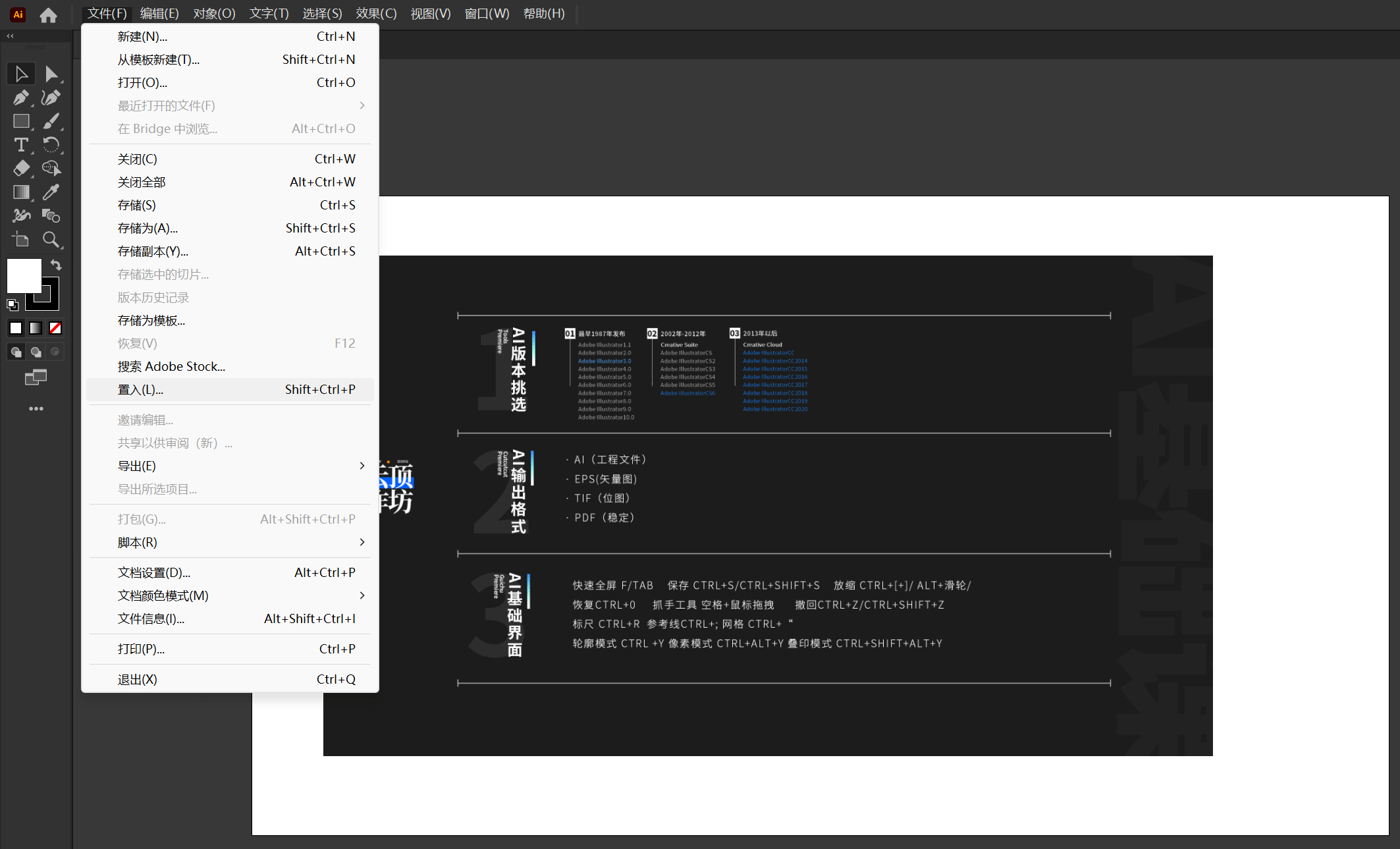This screenshot has width=1400, height=849.
Task: Open the 帮助(H) menu
Action: (x=544, y=14)
